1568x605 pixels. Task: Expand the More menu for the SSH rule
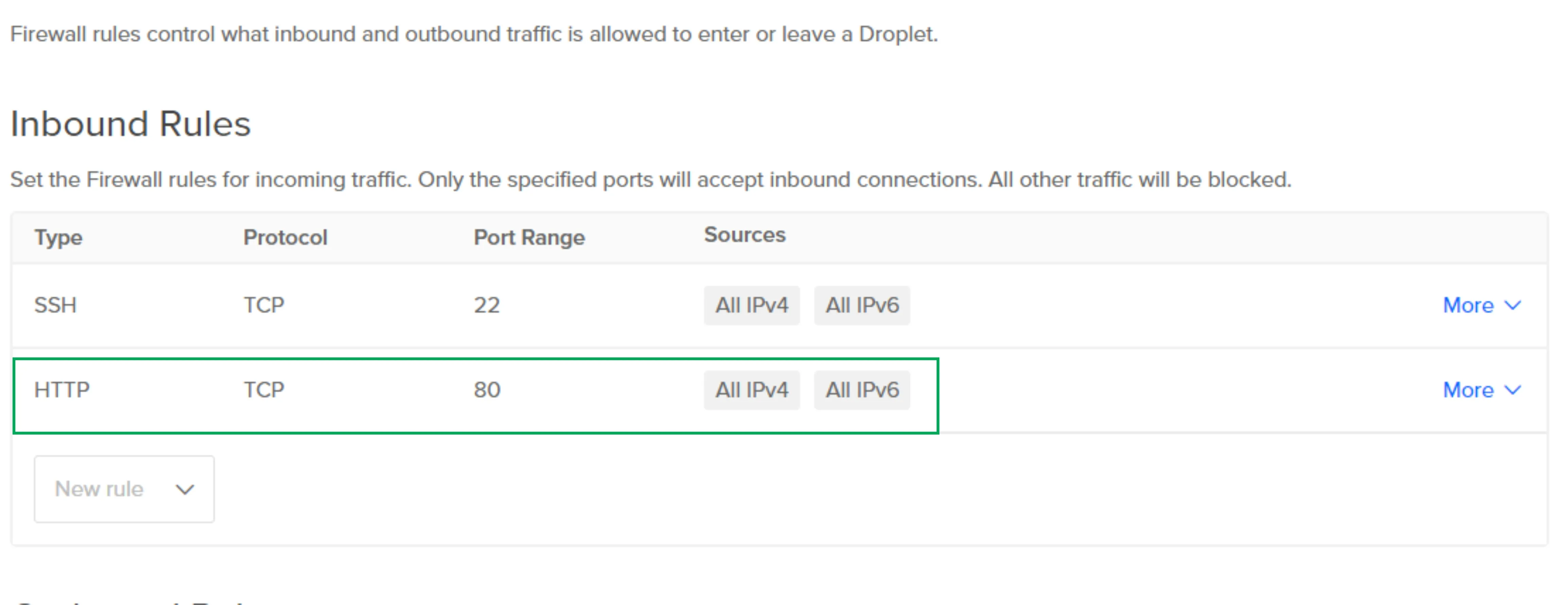coord(1481,305)
